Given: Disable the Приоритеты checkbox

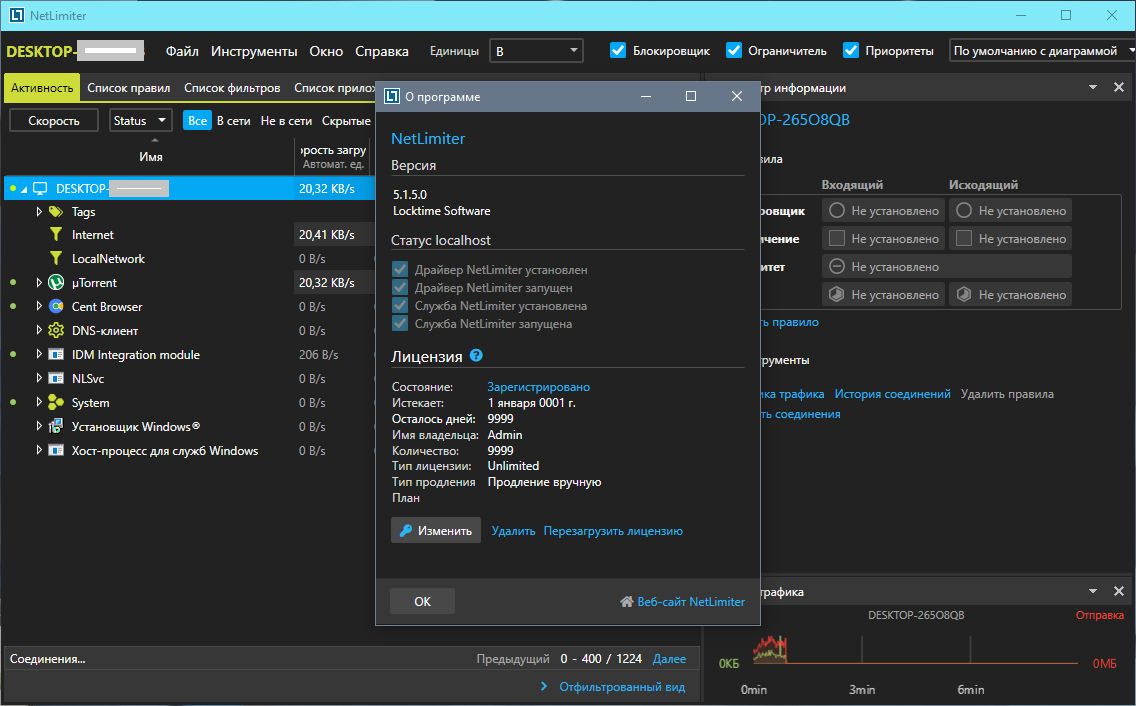Looking at the screenshot, I should (x=851, y=51).
